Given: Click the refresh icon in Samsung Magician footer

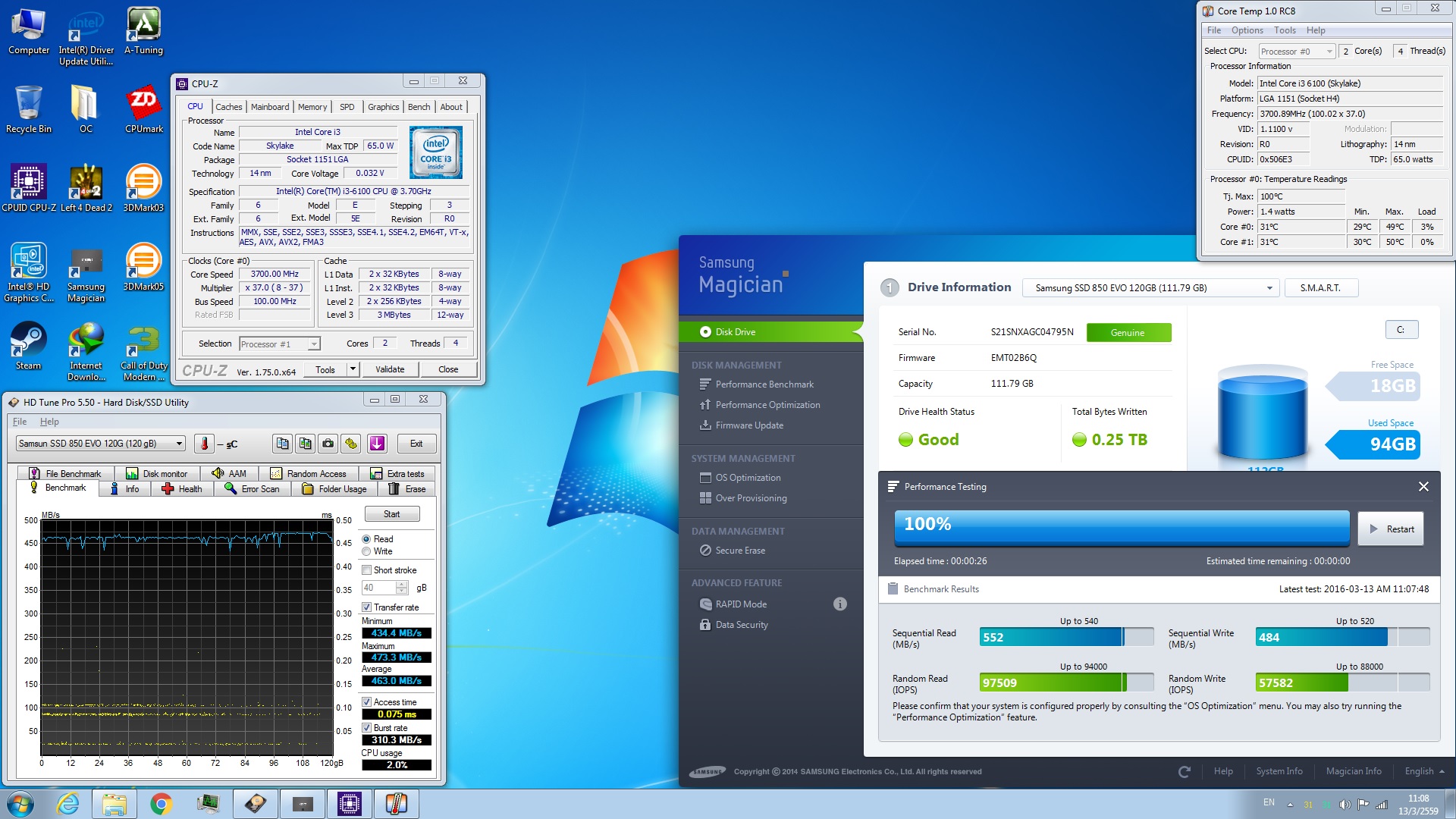Looking at the screenshot, I should click(1185, 772).
